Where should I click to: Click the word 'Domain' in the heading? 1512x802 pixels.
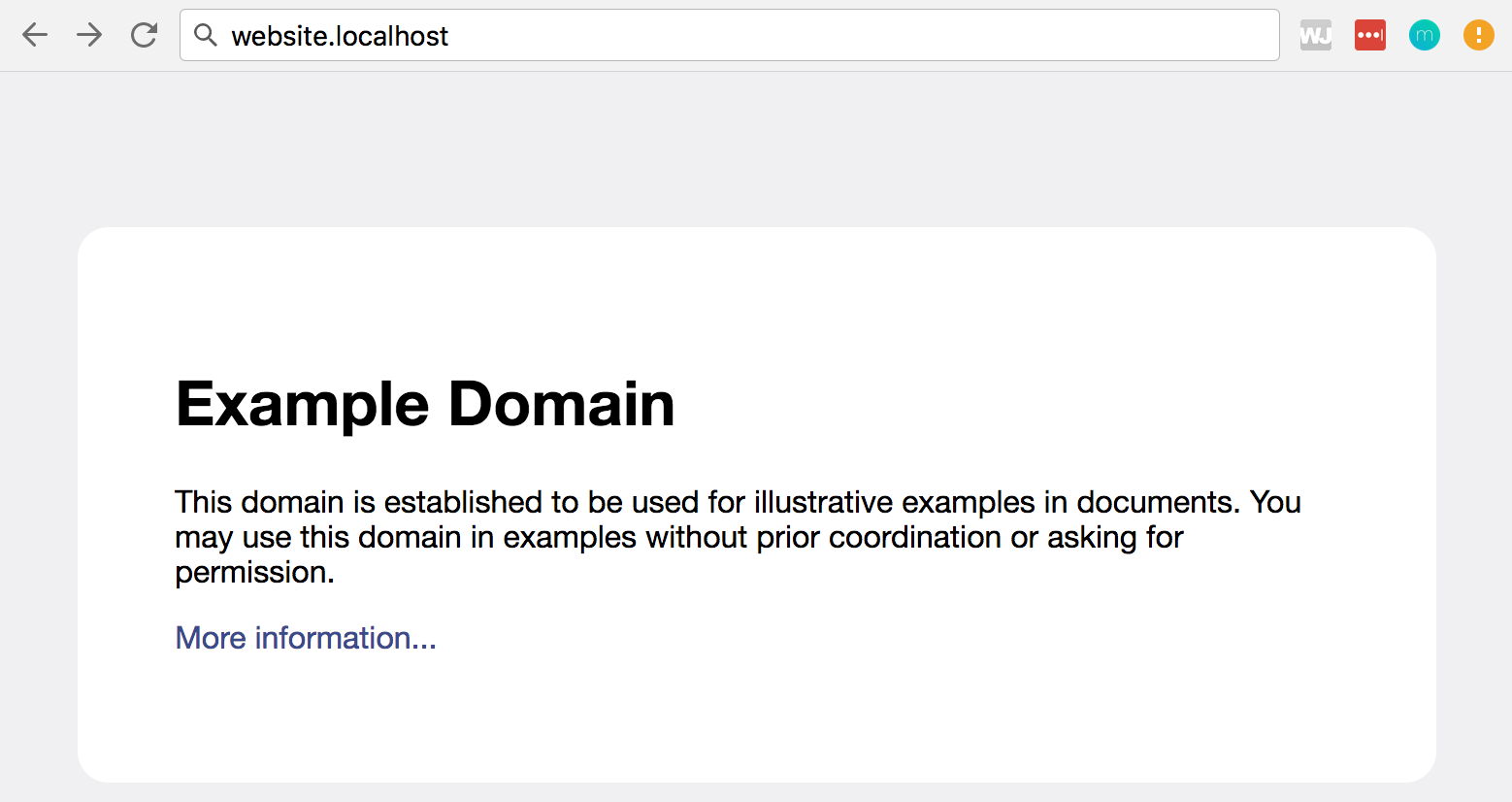561,404
